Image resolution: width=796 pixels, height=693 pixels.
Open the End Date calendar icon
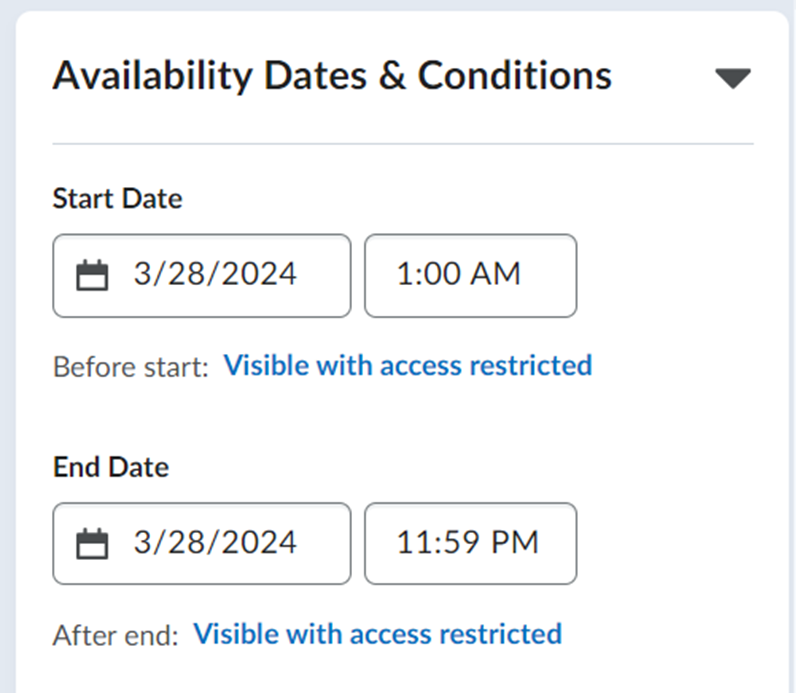(x=92, y=544)
